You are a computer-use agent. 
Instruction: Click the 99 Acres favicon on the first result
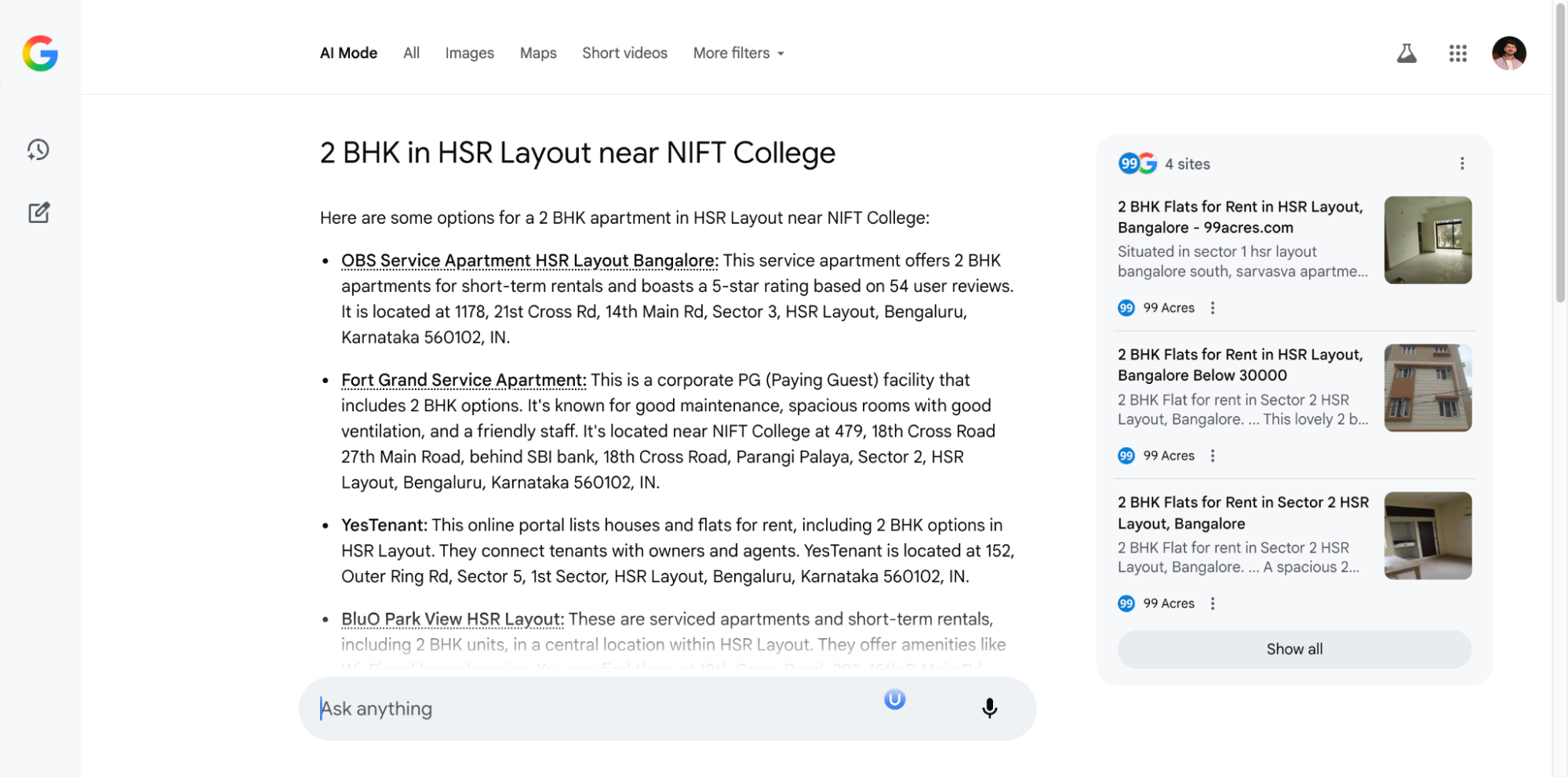[x=1126, y=308]
